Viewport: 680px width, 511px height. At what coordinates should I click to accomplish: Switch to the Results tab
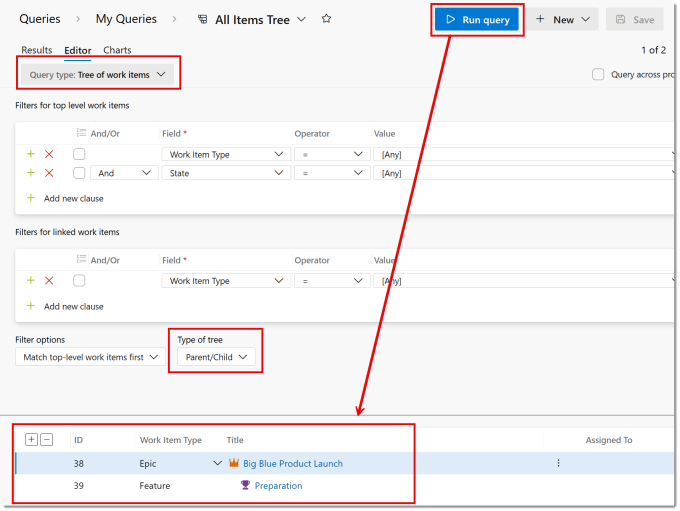click(x=36, y=50)
